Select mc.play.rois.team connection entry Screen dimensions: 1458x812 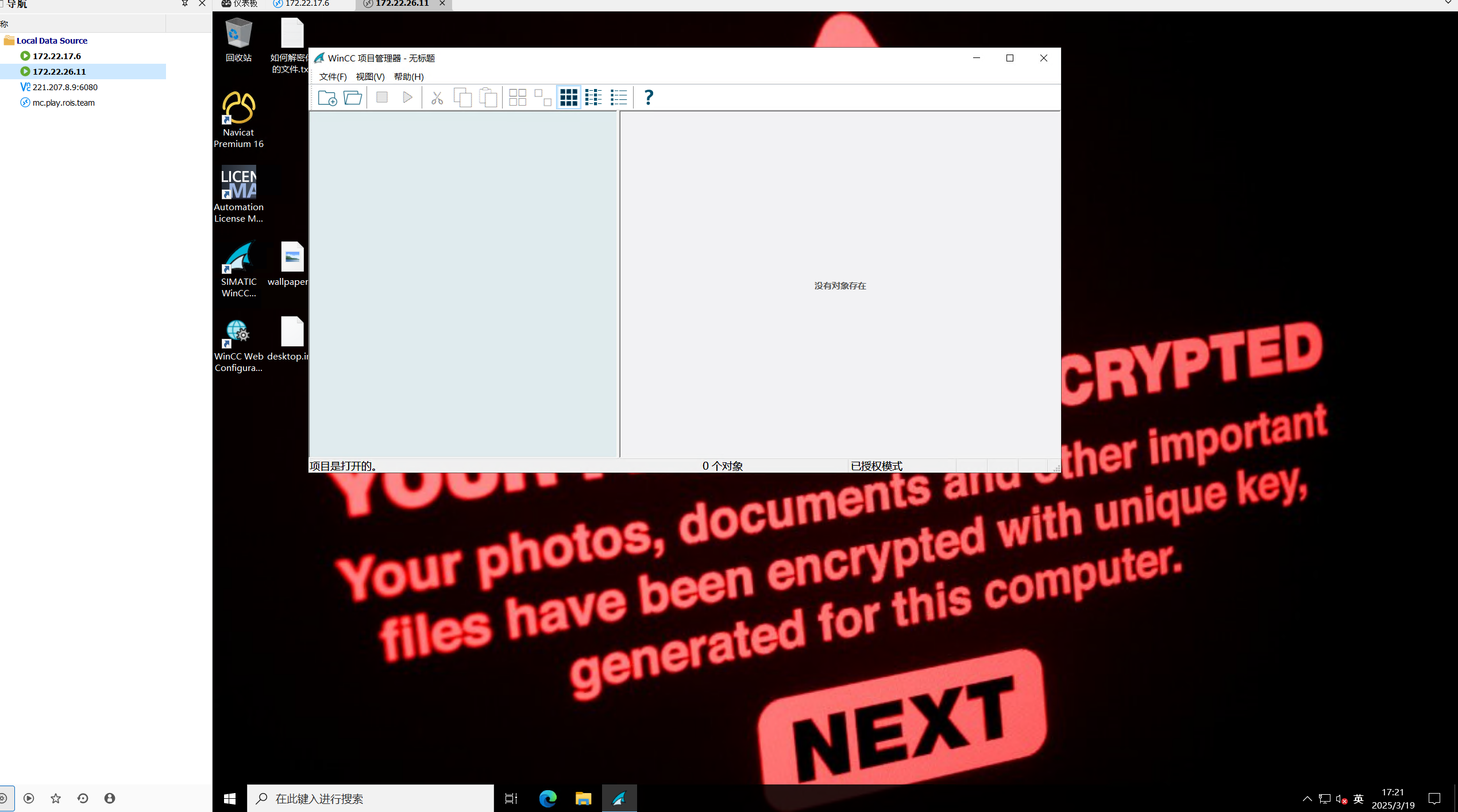click(x=63, y=103)
